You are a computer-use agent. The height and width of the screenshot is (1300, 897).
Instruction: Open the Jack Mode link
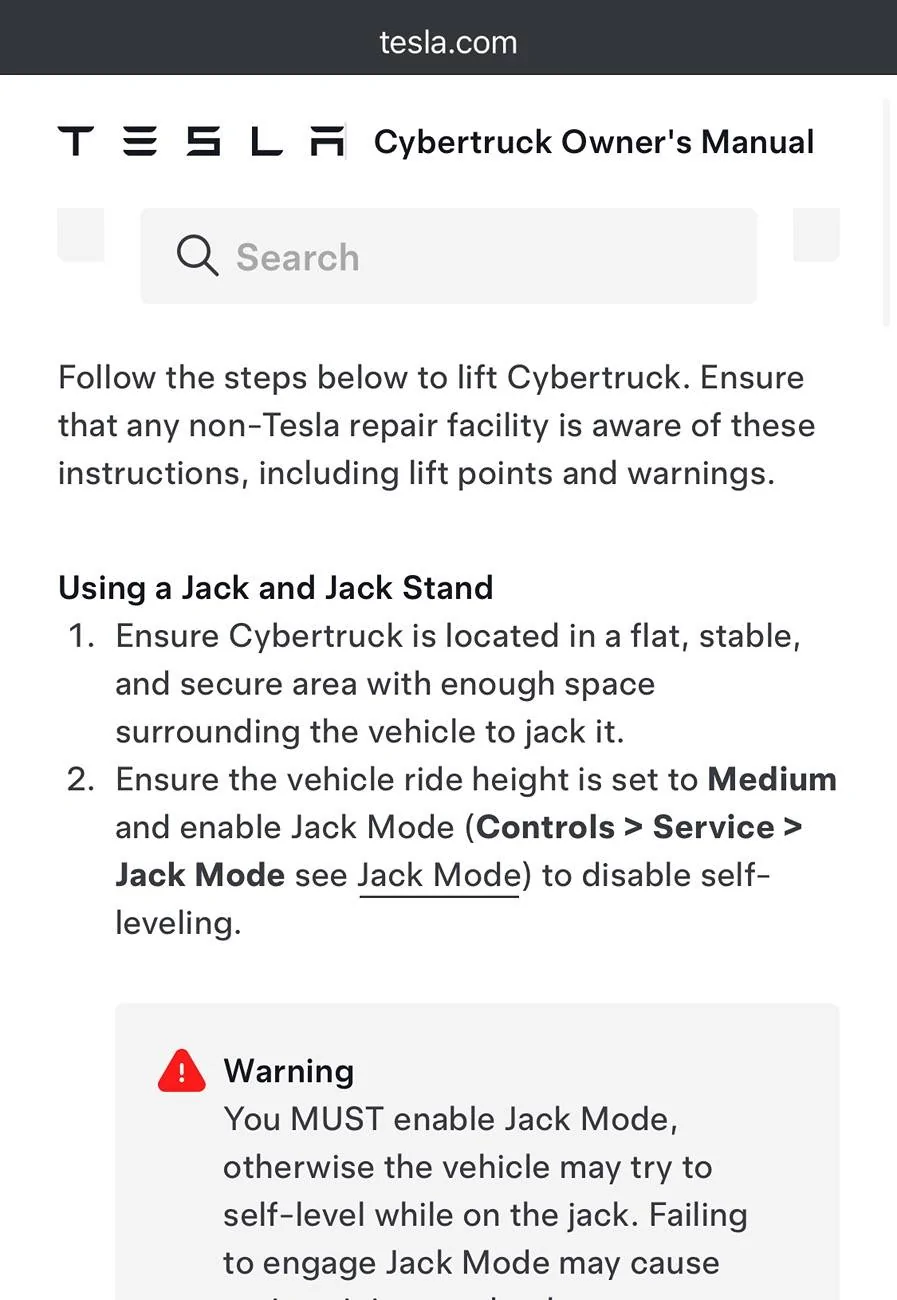(439, 876)
